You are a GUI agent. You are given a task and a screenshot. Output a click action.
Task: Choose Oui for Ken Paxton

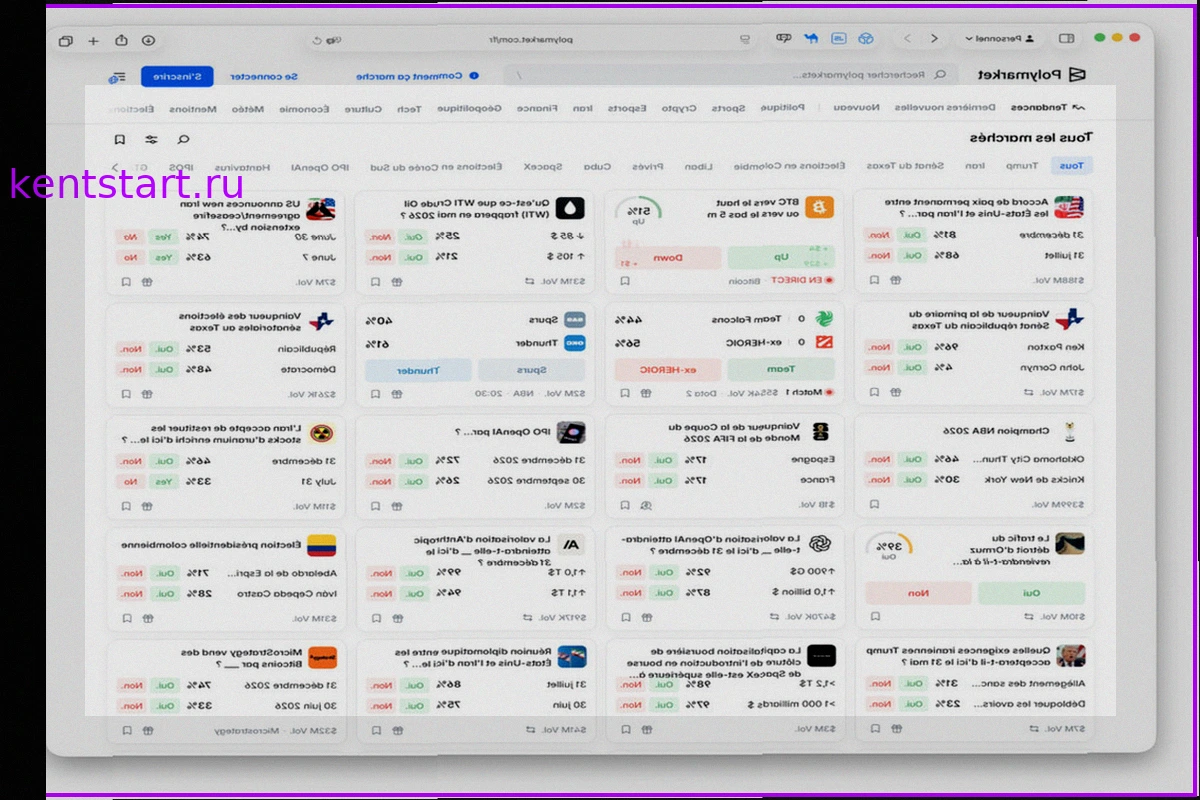click(x=911, y=347)
